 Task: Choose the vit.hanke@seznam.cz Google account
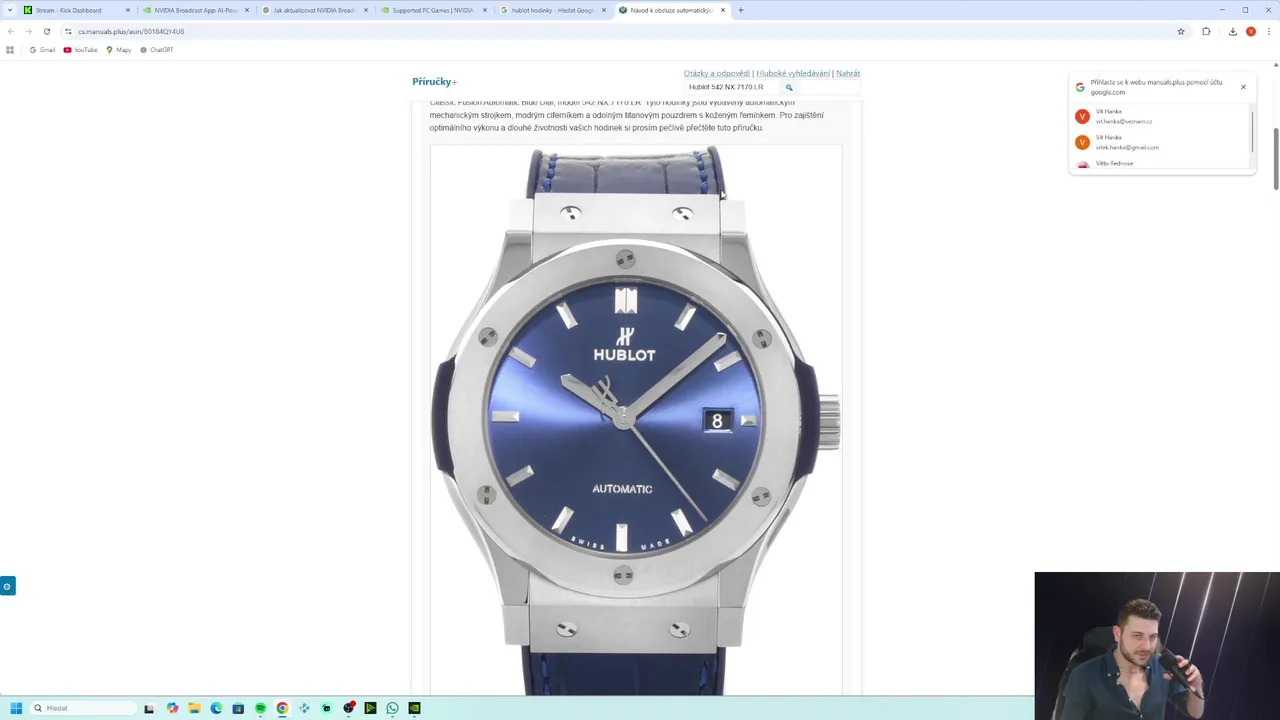1160,116
